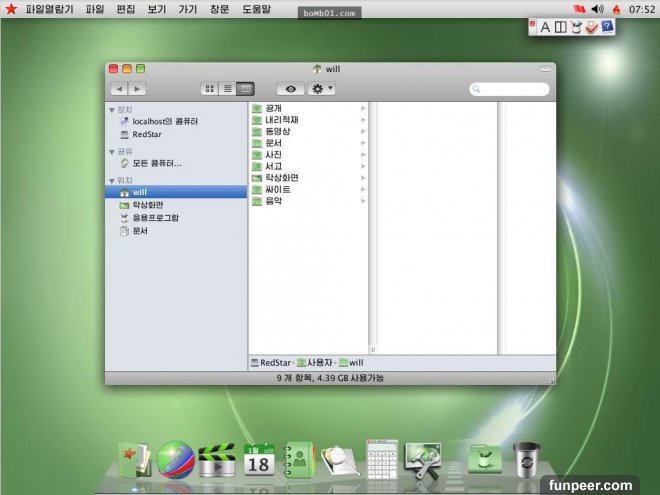Collapse the 장치 sidebar section
The height and width of the screenshot is (495, 660).
click(x=112, y=109)
